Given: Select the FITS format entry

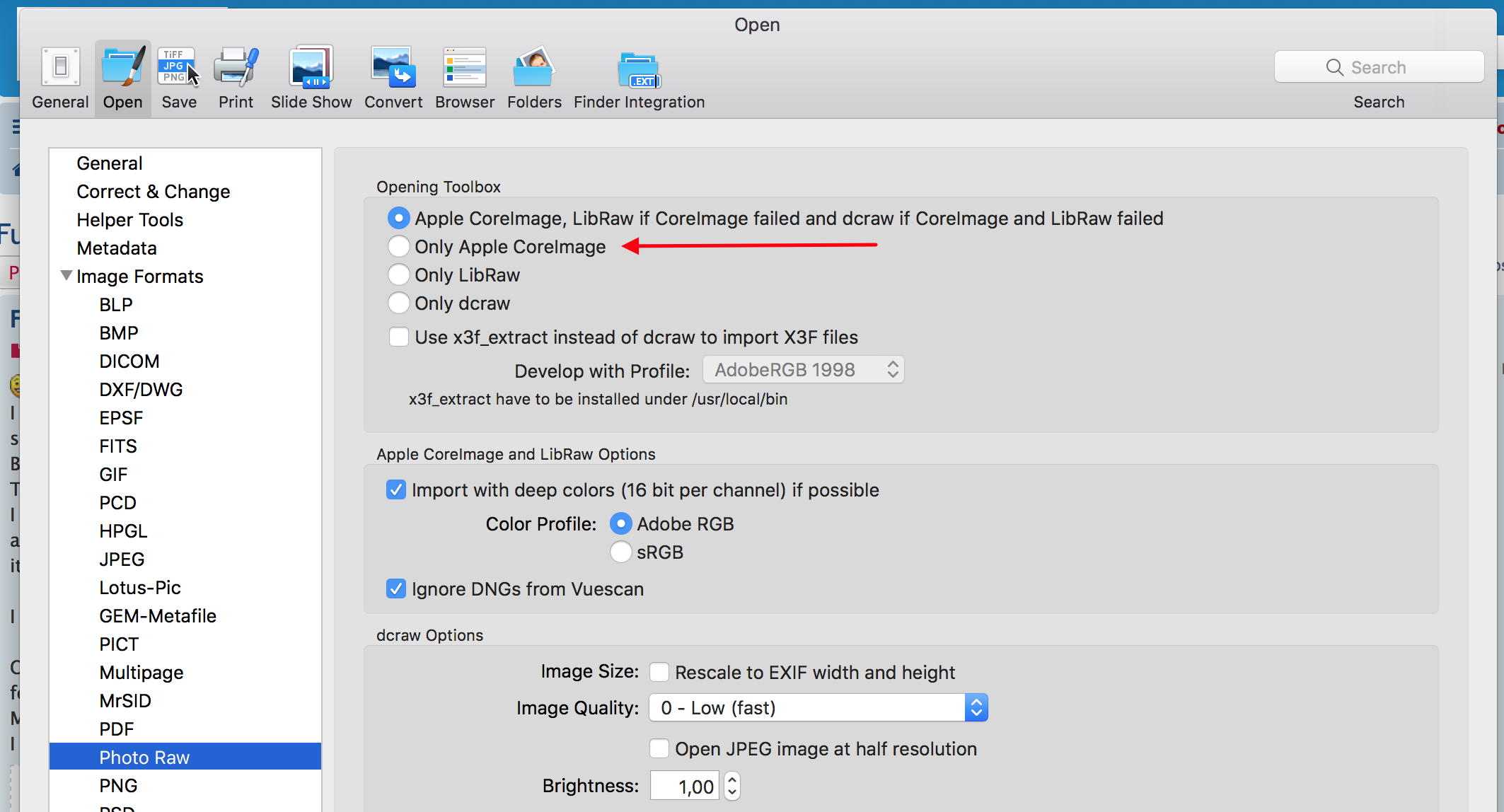Looking at the screenshot, I should [x=185, y=446].
